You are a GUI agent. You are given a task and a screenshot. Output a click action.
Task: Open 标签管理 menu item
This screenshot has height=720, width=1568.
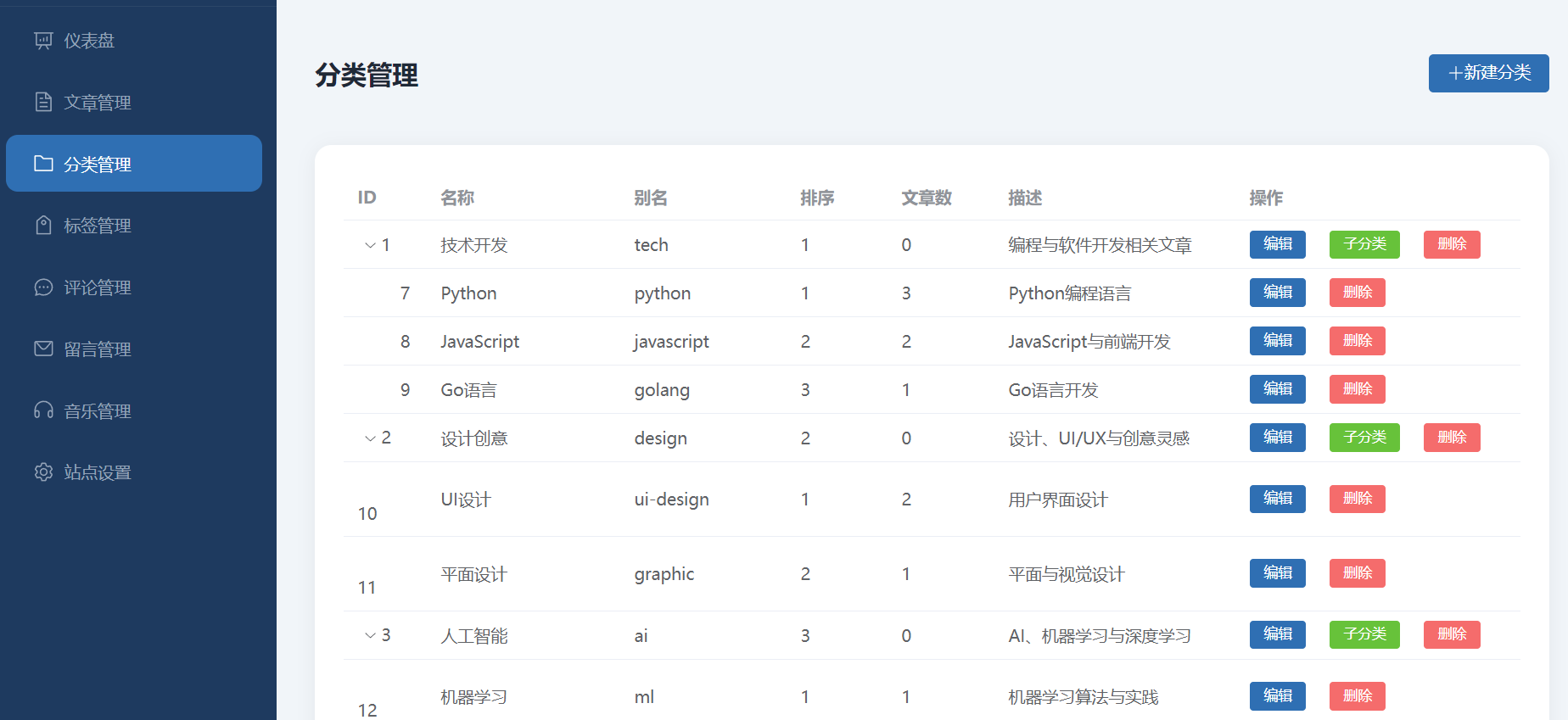click(x=134, y=226)
